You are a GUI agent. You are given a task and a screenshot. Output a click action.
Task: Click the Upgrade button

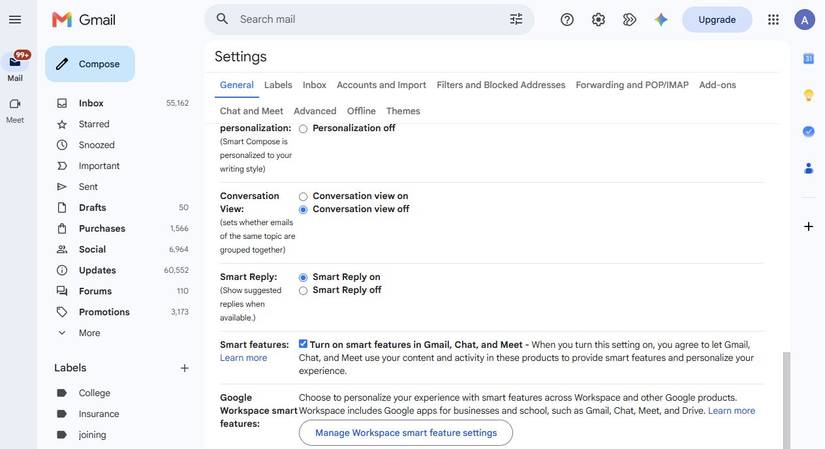717,19
